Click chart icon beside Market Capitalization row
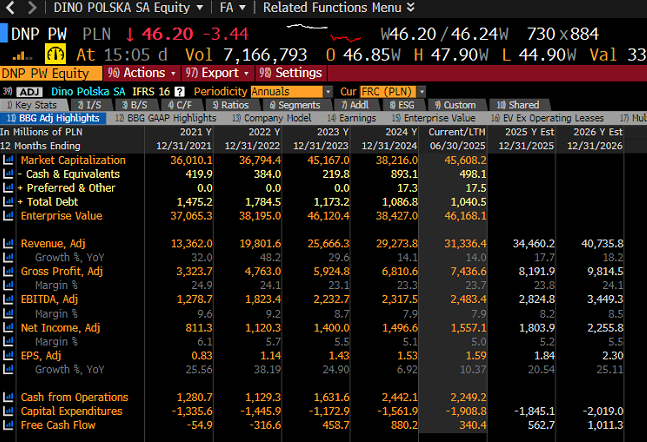Viewport: 647px width, 442px height. tap(8, 160)
